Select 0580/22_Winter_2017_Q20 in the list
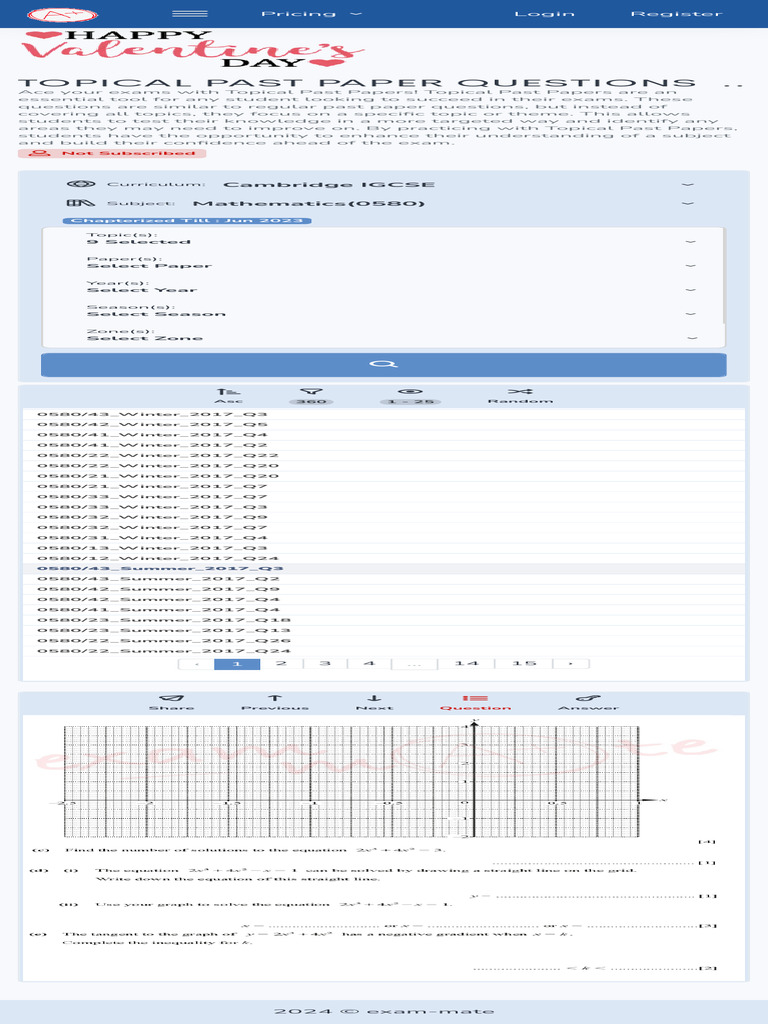Image resolution: width=768 pixels, height=1024 pixels. coord(384,466)
